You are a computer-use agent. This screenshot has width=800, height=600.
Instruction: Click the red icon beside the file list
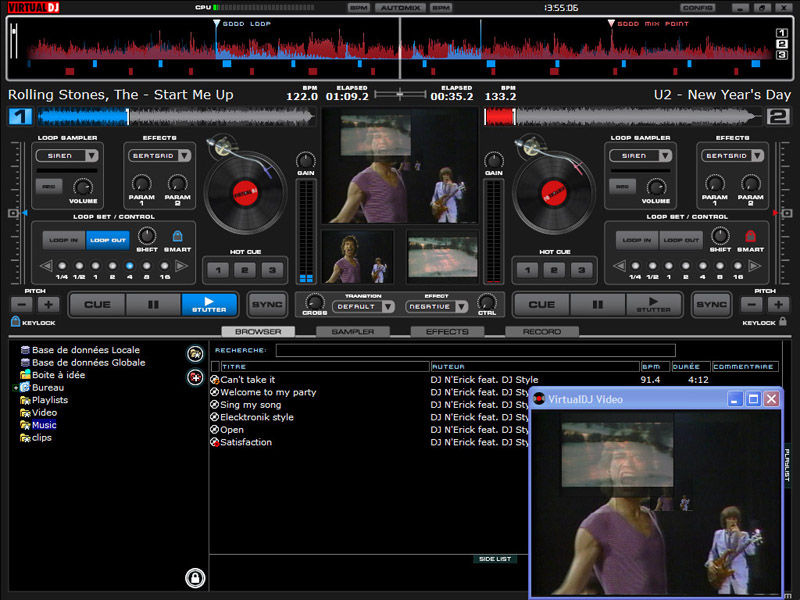195,377
